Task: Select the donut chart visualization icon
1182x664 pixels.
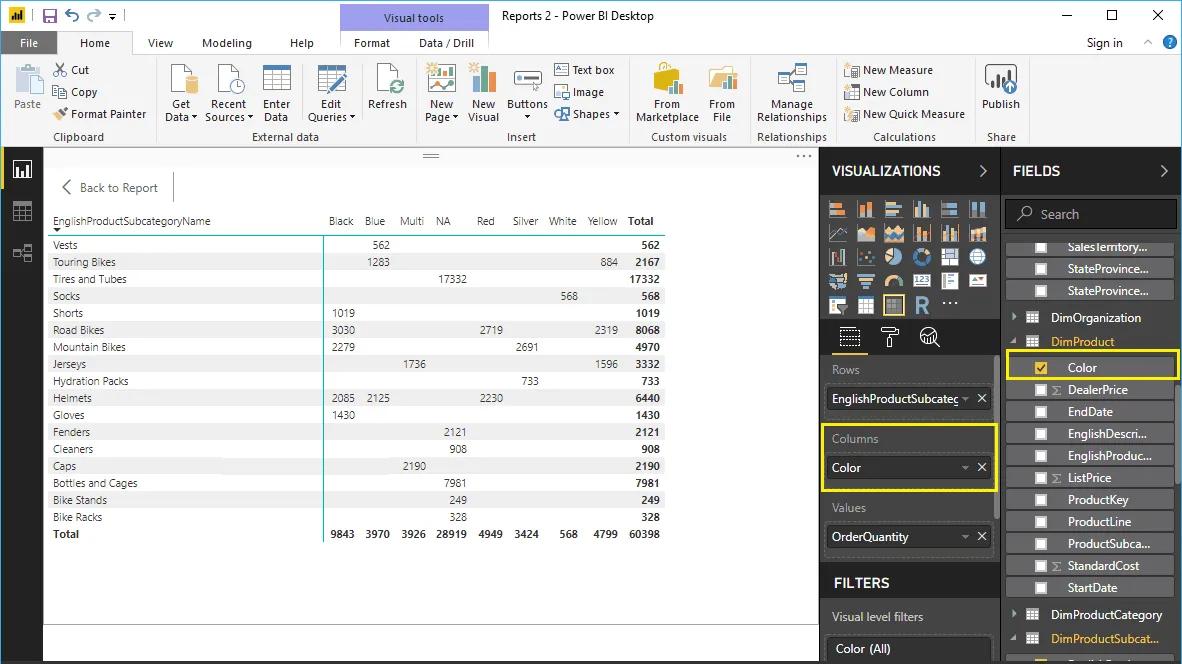Action: tap(920, 256)
